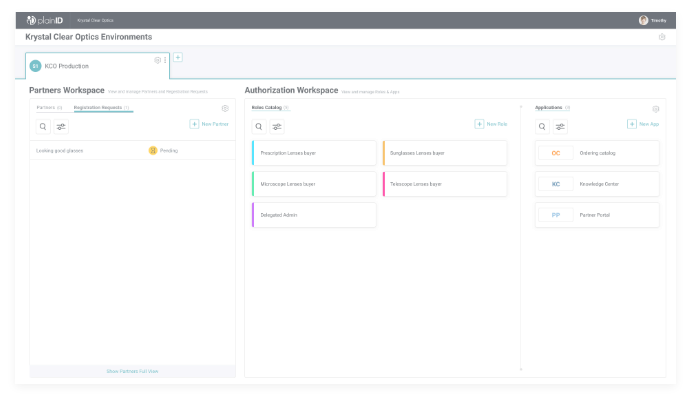691x402 pixels.
Task: Click the New Role button
Action: [491, 124]
